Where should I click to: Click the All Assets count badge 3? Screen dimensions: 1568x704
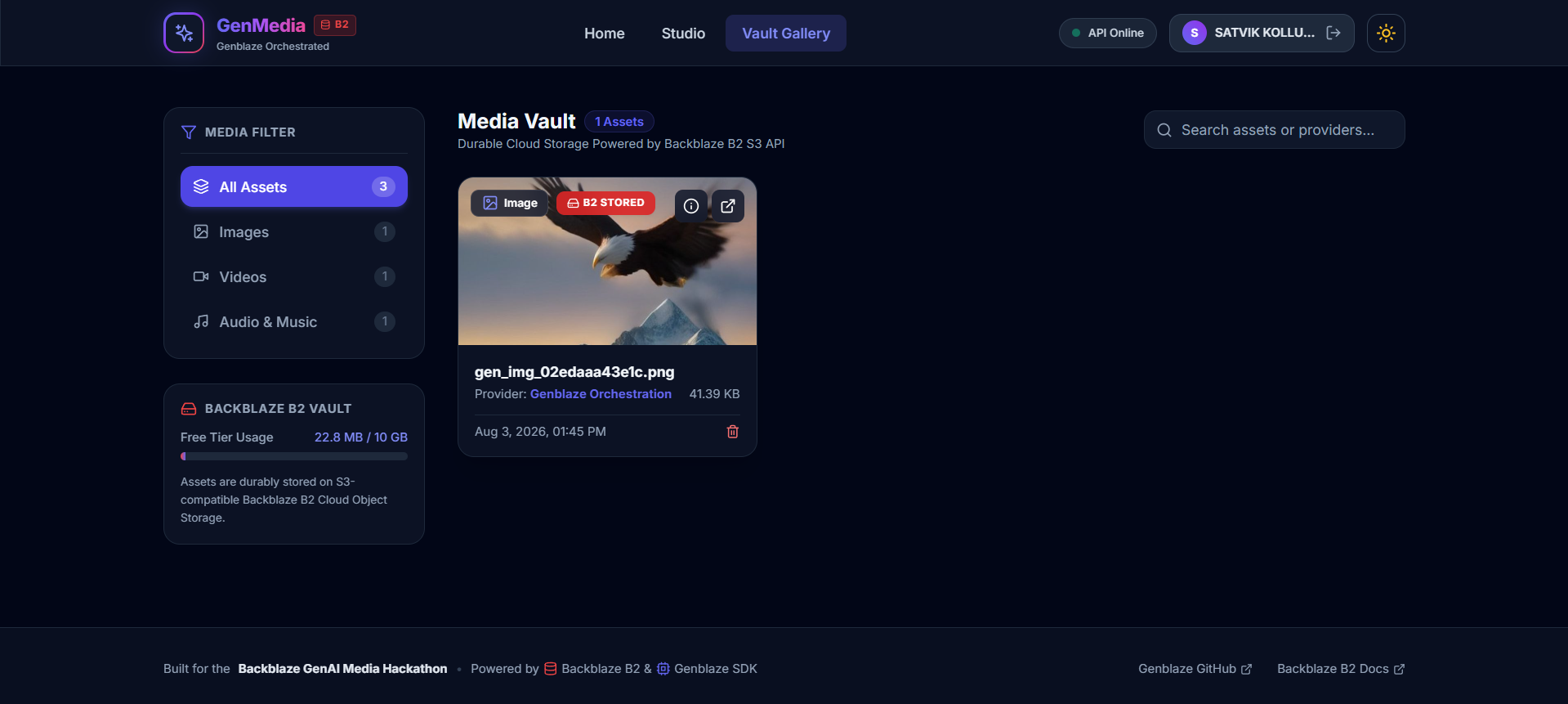383,186
